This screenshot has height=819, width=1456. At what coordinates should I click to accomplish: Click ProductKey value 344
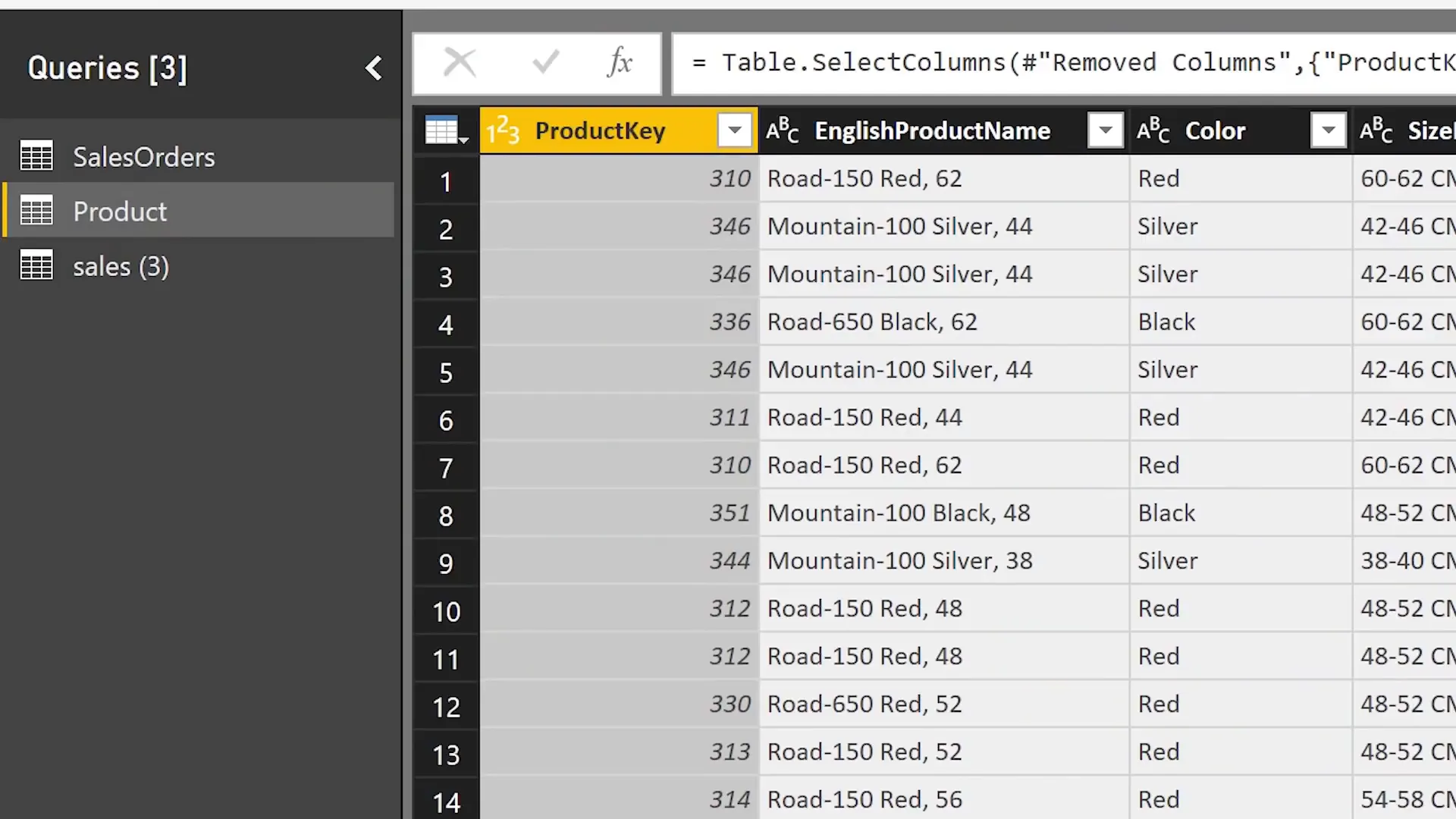point(619,560)
